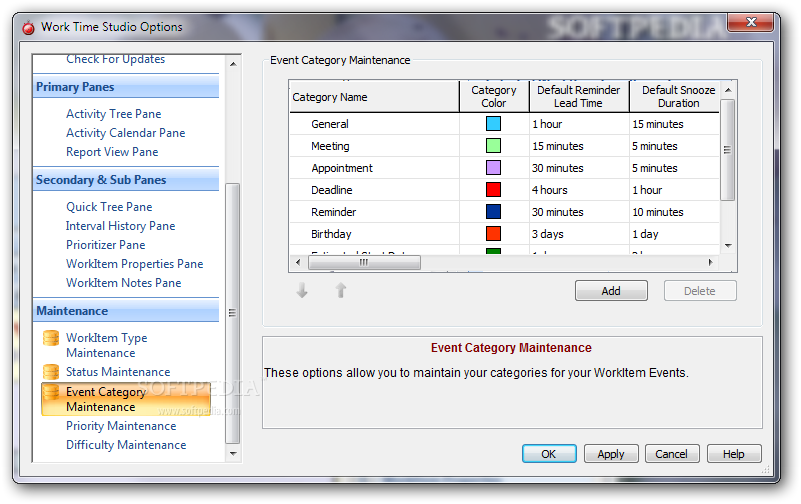Click Deadline's '4 hours' reminder lead time
Screen dimensions: 801x504
pyautogui.click(x=579, y=190)
